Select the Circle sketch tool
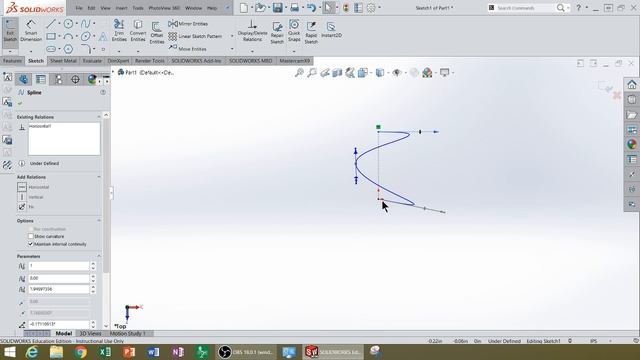 coord(68,24)
